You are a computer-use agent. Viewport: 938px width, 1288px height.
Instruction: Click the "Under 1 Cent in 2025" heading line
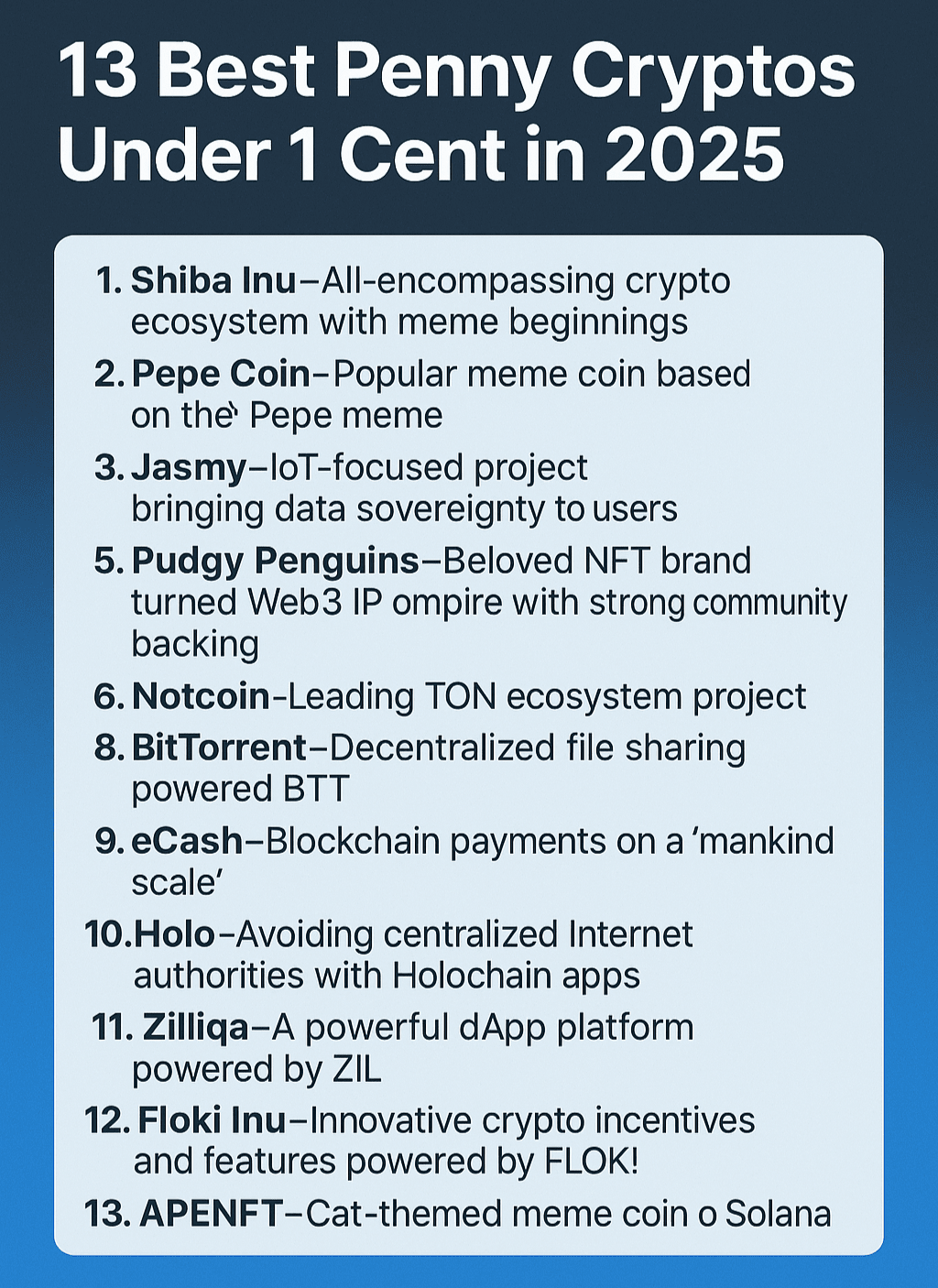pos(421,154)
